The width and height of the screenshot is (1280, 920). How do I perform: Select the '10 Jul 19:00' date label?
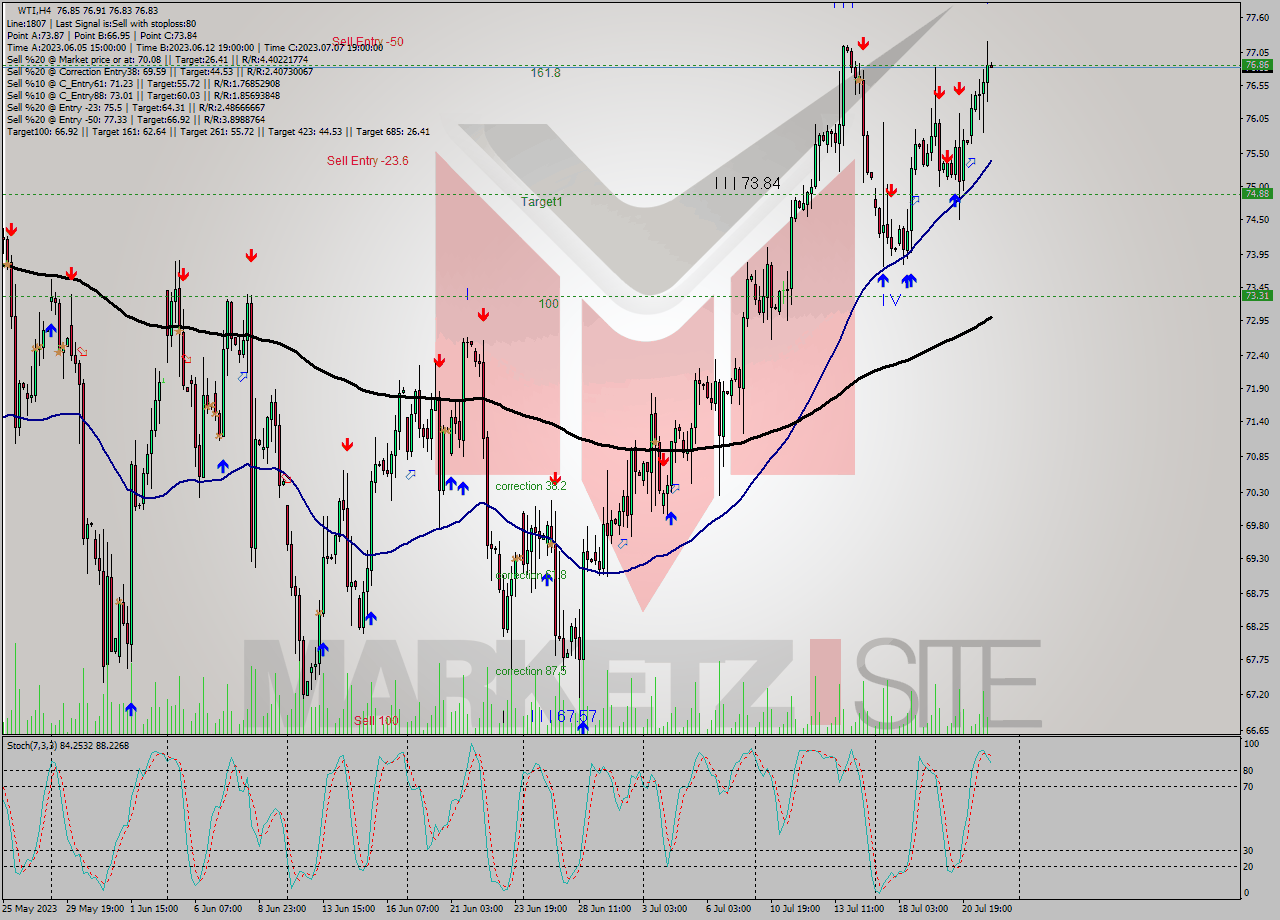[795, 909]
